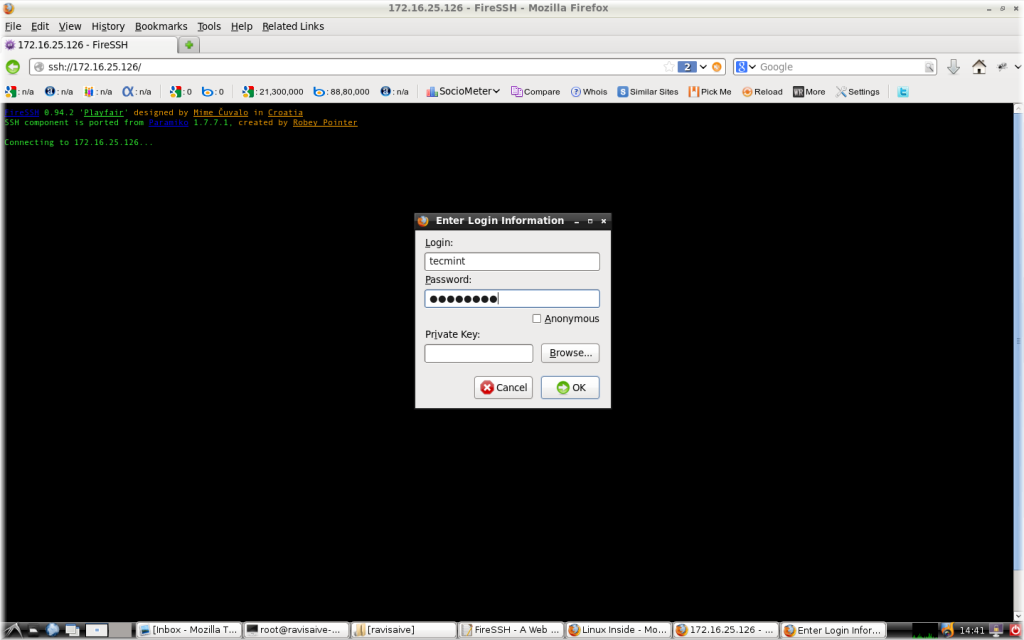
Task: Open the [ravisaive] folder taskbar entry
Action: [404, 630]
